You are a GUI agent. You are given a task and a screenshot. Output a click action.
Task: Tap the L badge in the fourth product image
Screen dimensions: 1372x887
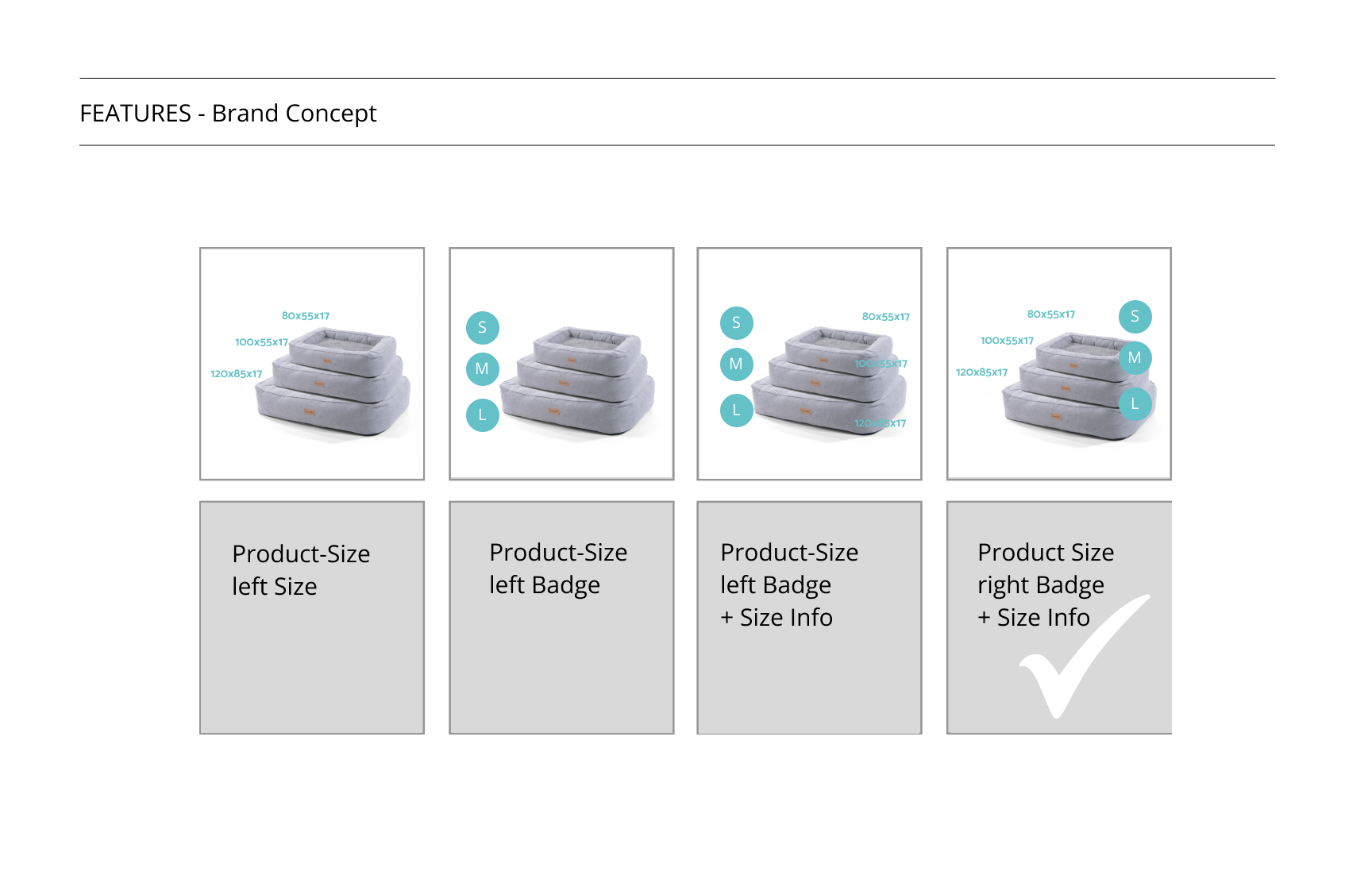click(x=1135, y=403)
